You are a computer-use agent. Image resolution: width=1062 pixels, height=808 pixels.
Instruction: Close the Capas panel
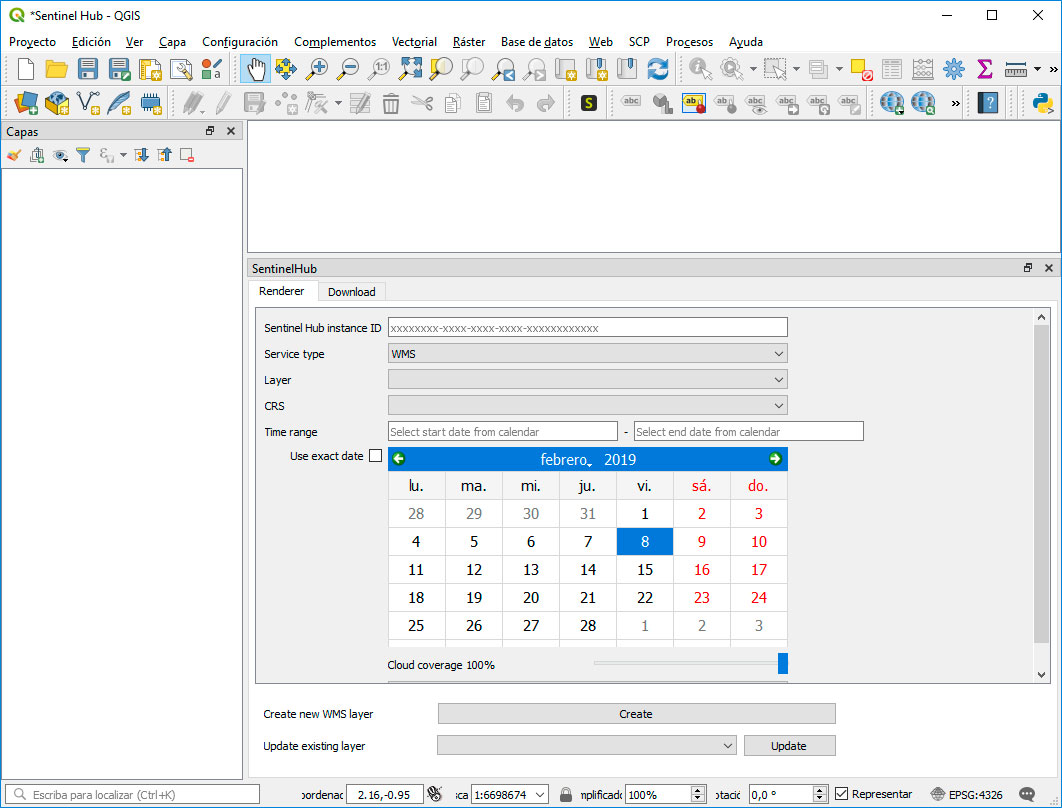point(231,131)
